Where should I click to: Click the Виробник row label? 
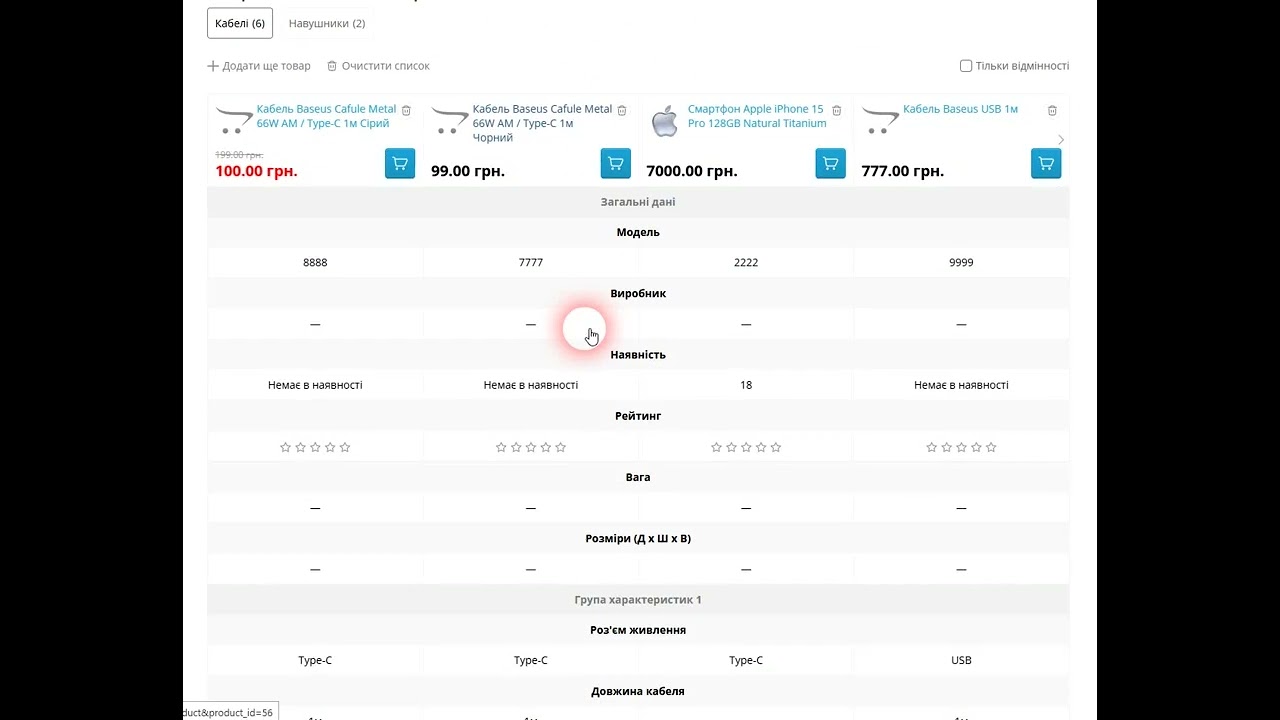coord(638,293)
